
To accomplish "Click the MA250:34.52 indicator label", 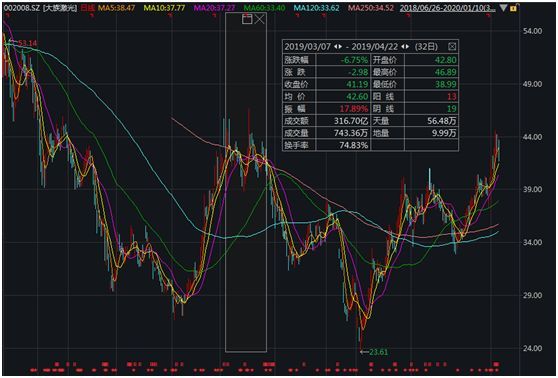I will [371, 7].
